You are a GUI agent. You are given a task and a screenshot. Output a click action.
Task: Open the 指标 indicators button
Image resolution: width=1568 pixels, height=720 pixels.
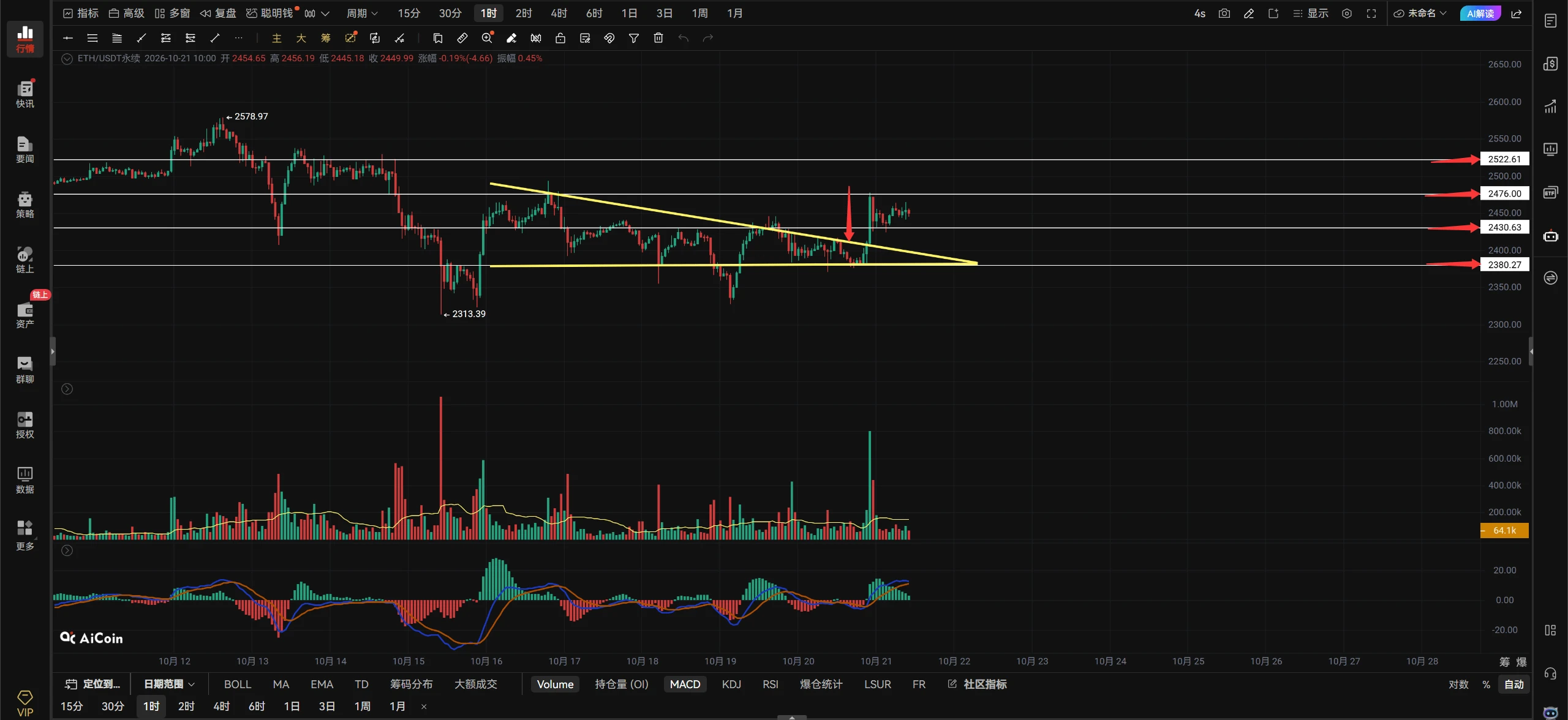[81, 13]
